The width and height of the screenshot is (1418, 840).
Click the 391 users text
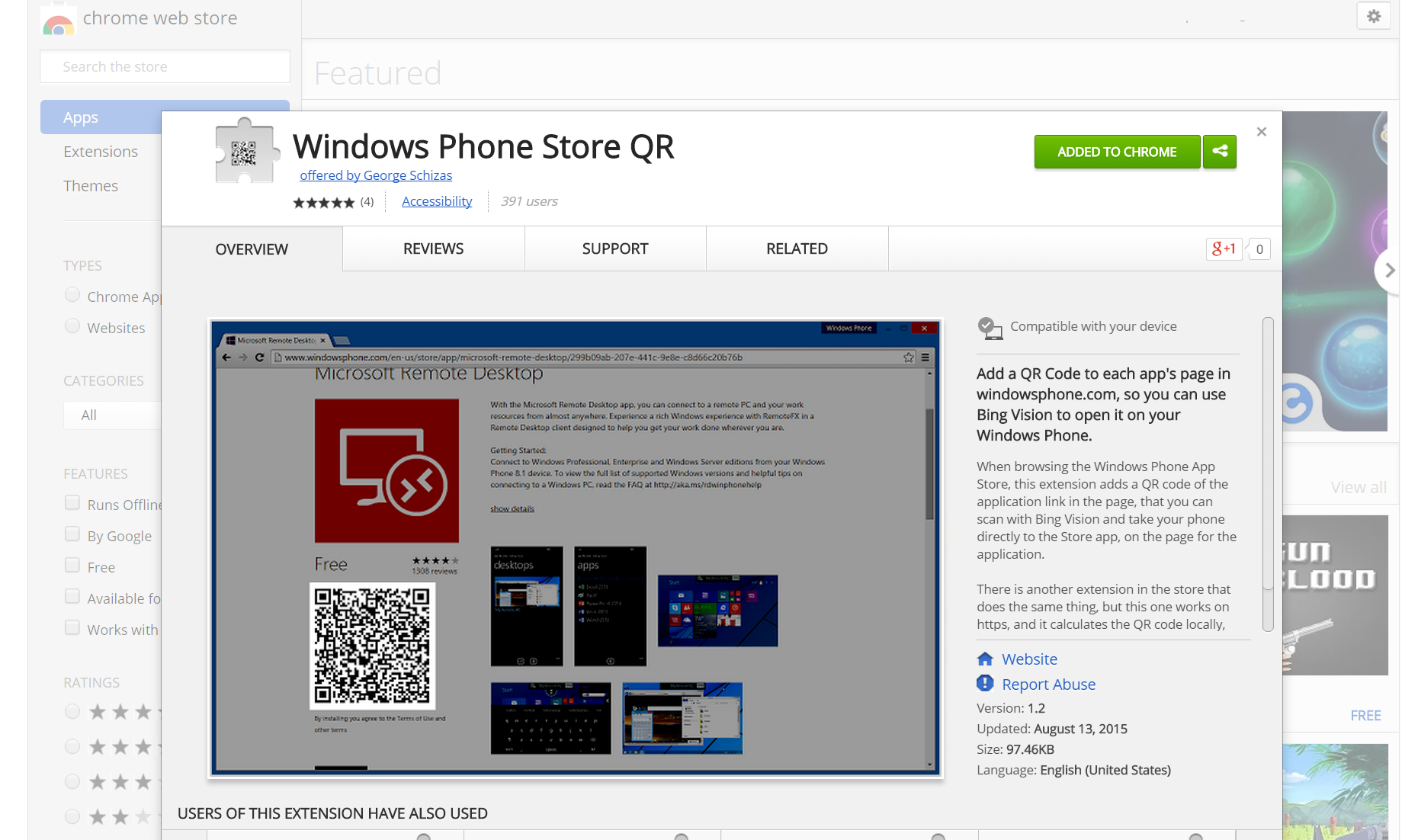coord(529,201)
